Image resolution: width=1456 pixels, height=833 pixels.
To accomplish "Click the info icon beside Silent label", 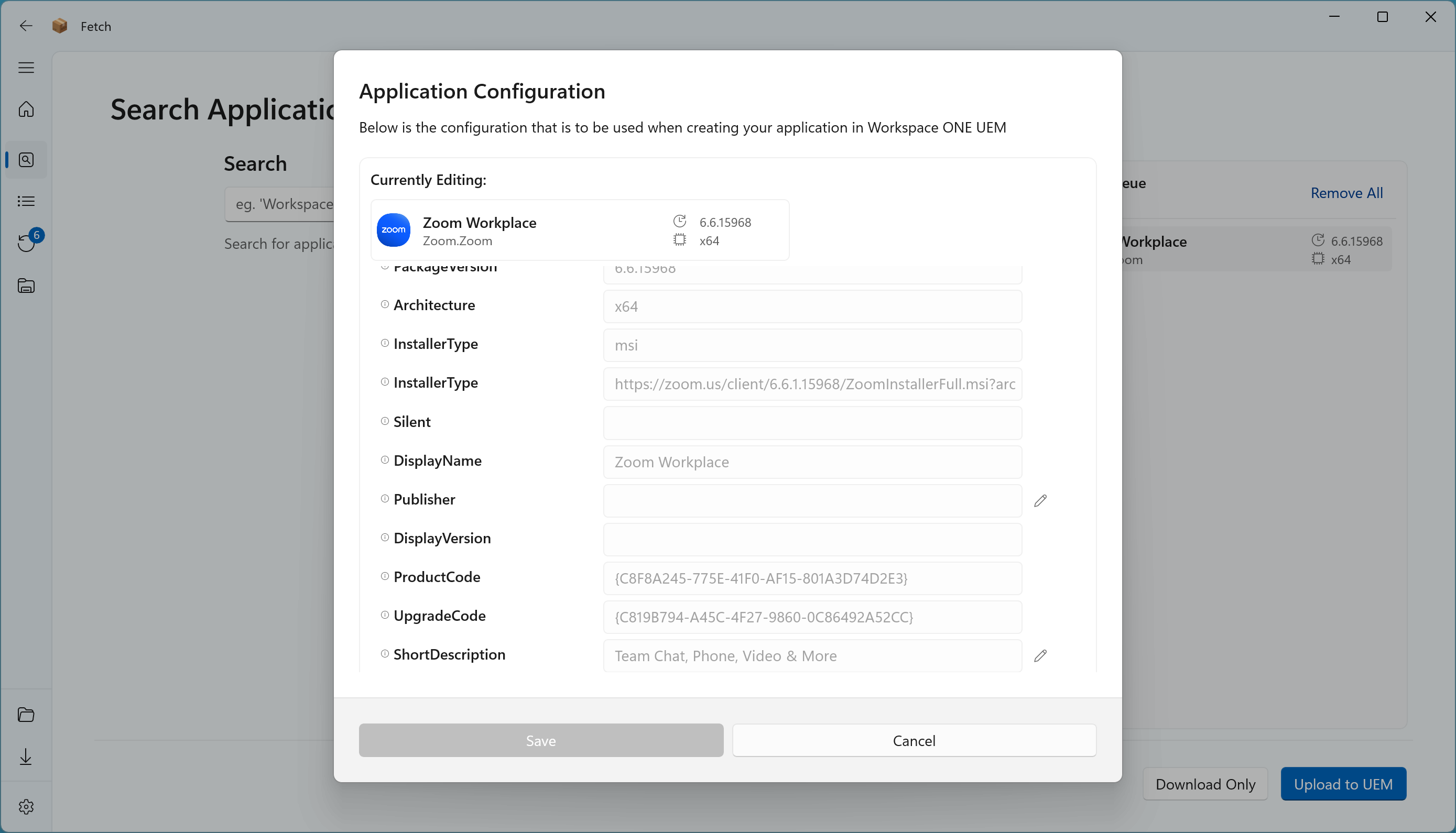I will (385, 421).
